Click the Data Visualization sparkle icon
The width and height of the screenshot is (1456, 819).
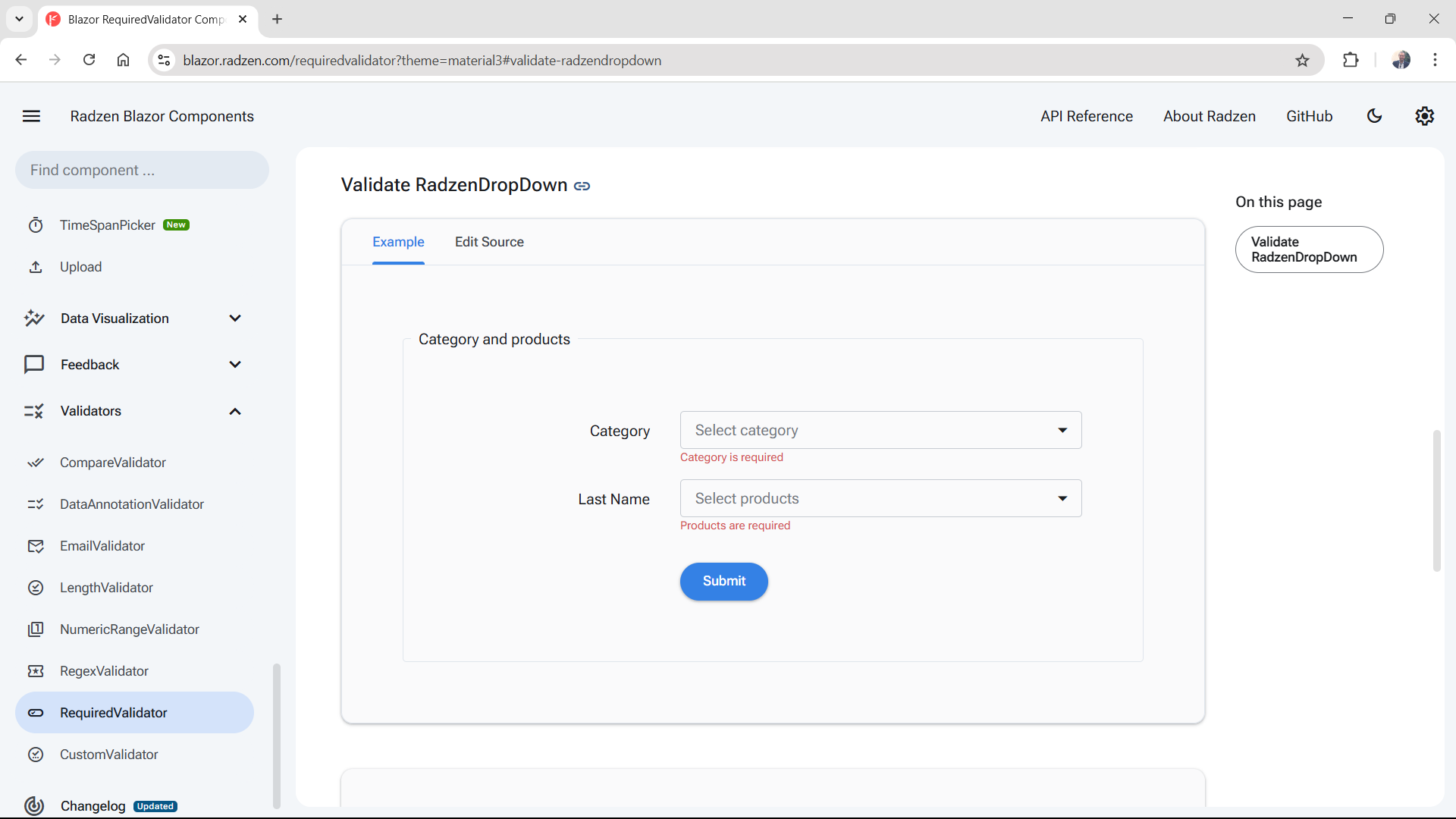[34, 318]
